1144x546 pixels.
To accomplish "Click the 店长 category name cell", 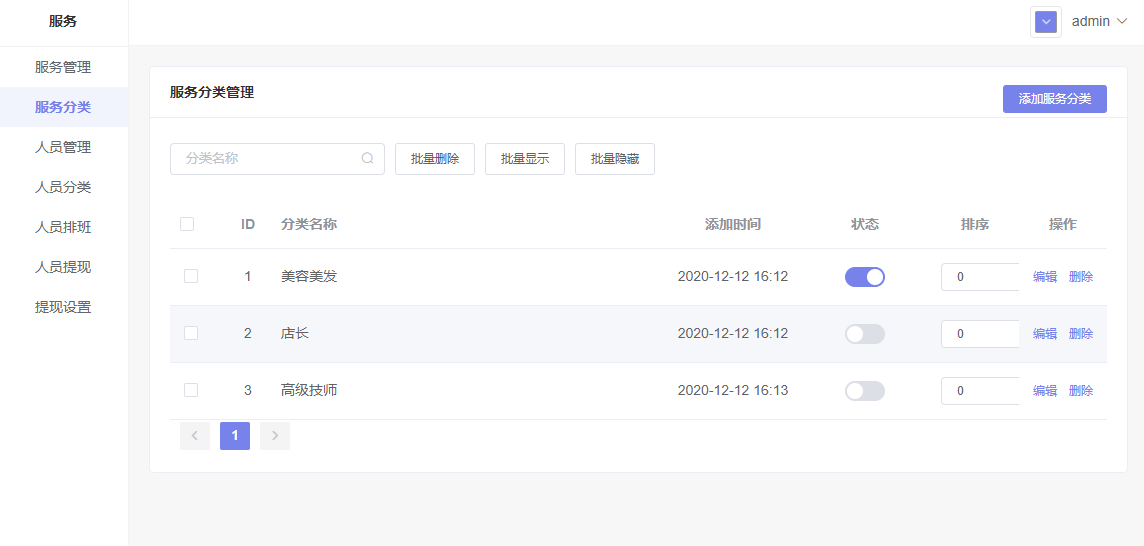I will pyautogui.click(x=295, y=334).
